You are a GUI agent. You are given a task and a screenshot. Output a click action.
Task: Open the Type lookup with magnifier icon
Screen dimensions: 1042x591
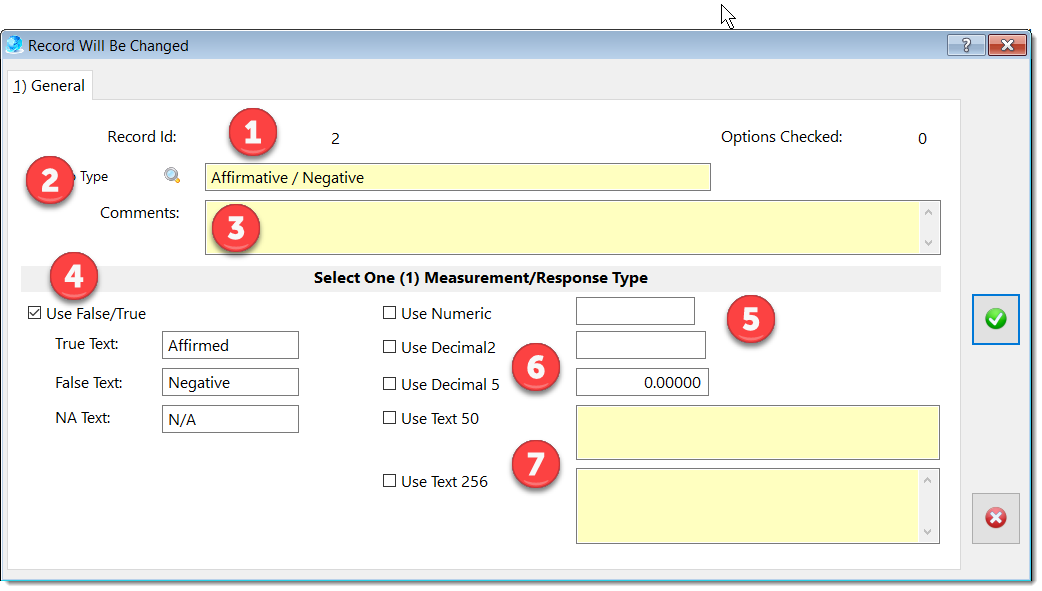click(172, 176)
